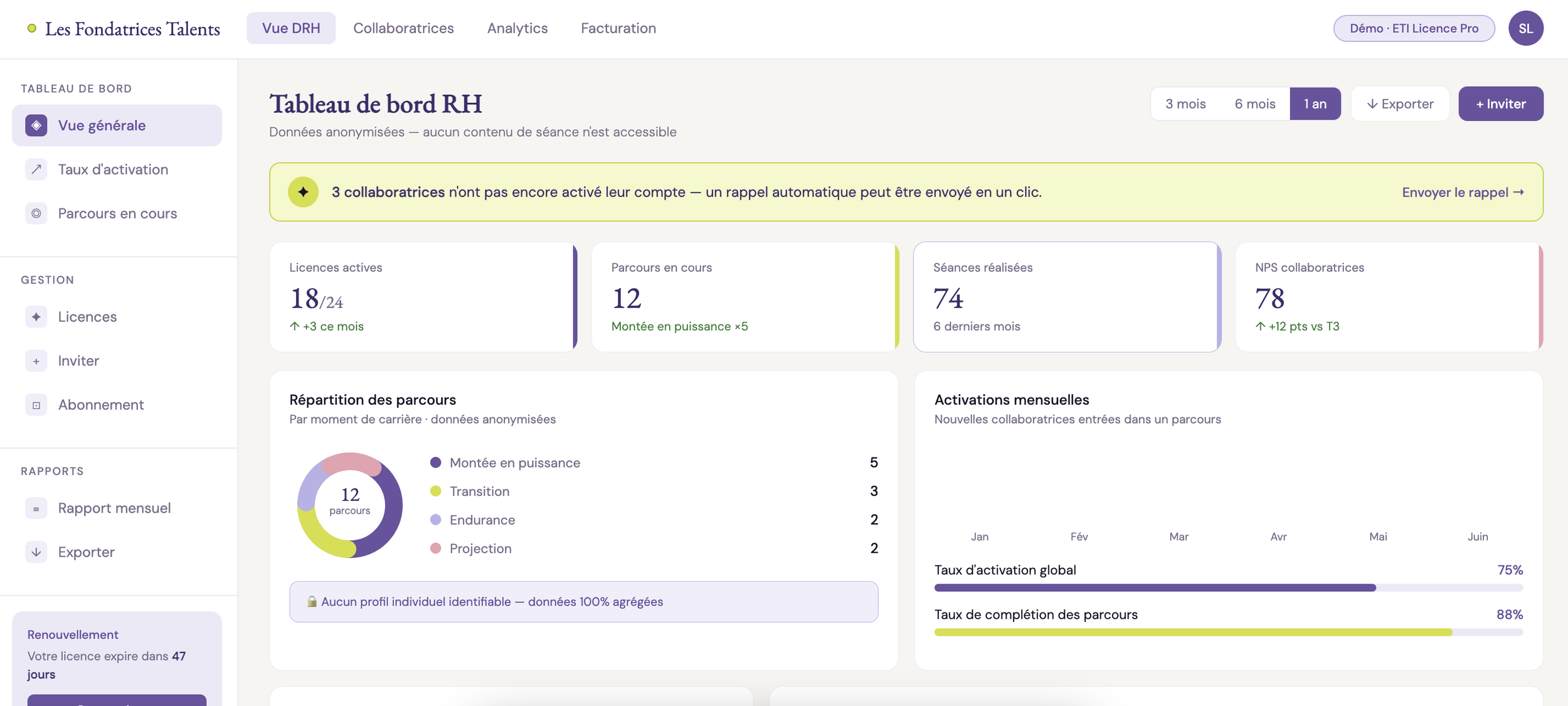Click "Montée en puissance ×5" card subtitle

(679, 326)
